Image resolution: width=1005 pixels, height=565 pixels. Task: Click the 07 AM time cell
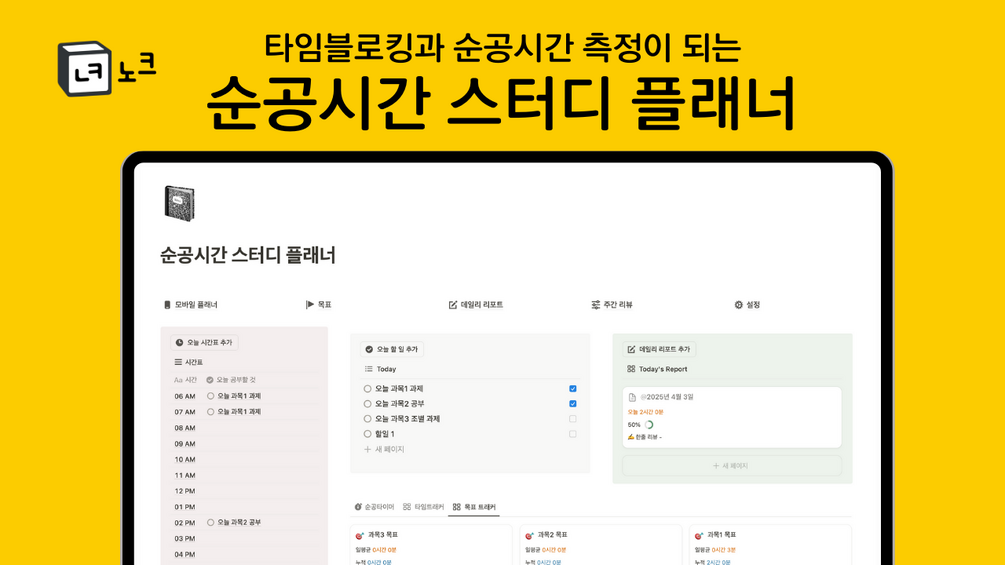pyautogui.click(x=185, y=412)
